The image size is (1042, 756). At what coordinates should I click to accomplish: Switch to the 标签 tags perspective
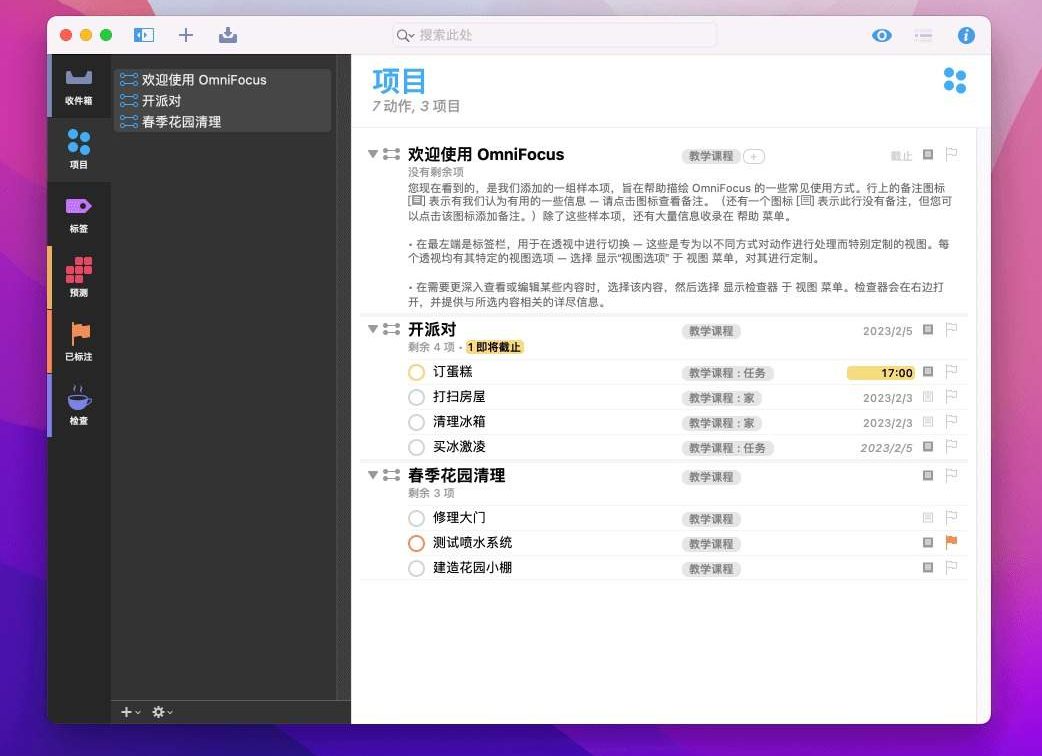coord(78,214)
